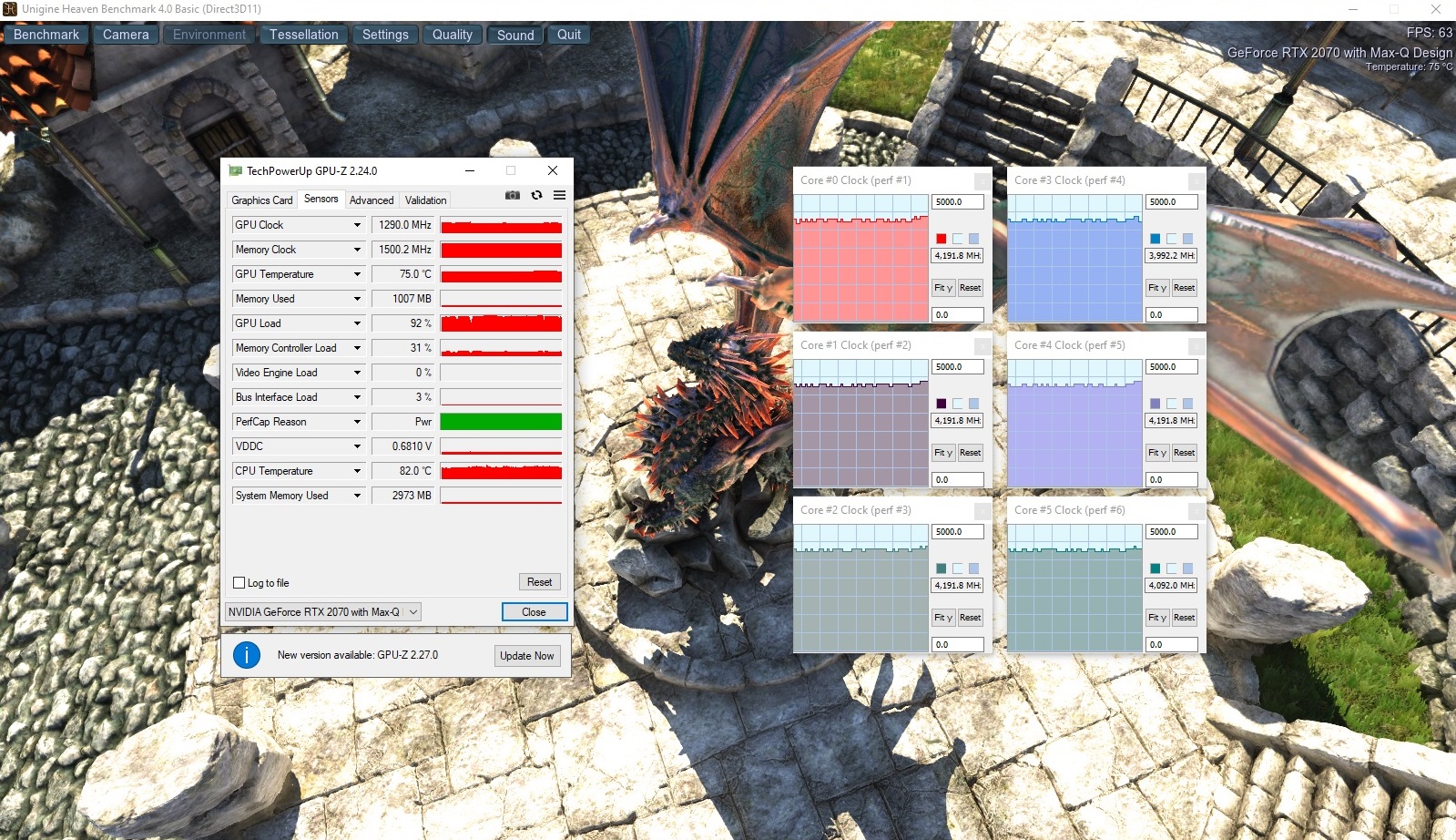Go to the Validation tab

(x=425, y=200)
